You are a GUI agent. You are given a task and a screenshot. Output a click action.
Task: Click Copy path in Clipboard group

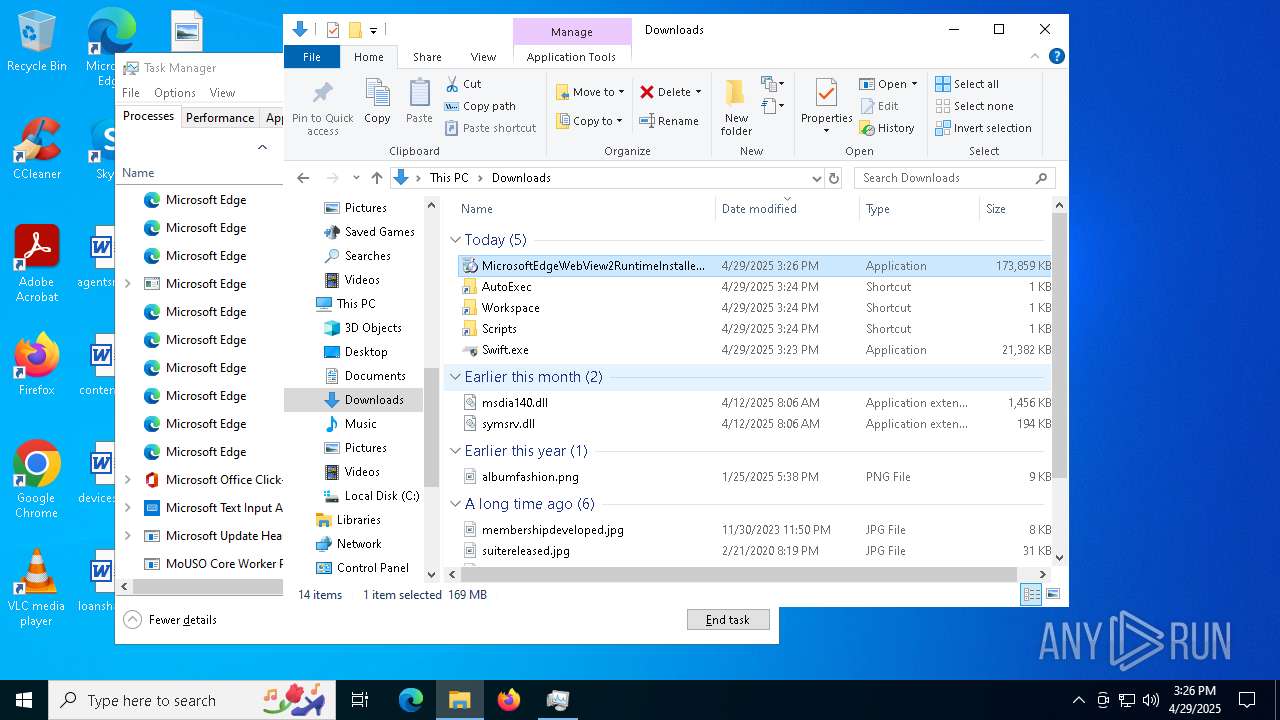480,106
